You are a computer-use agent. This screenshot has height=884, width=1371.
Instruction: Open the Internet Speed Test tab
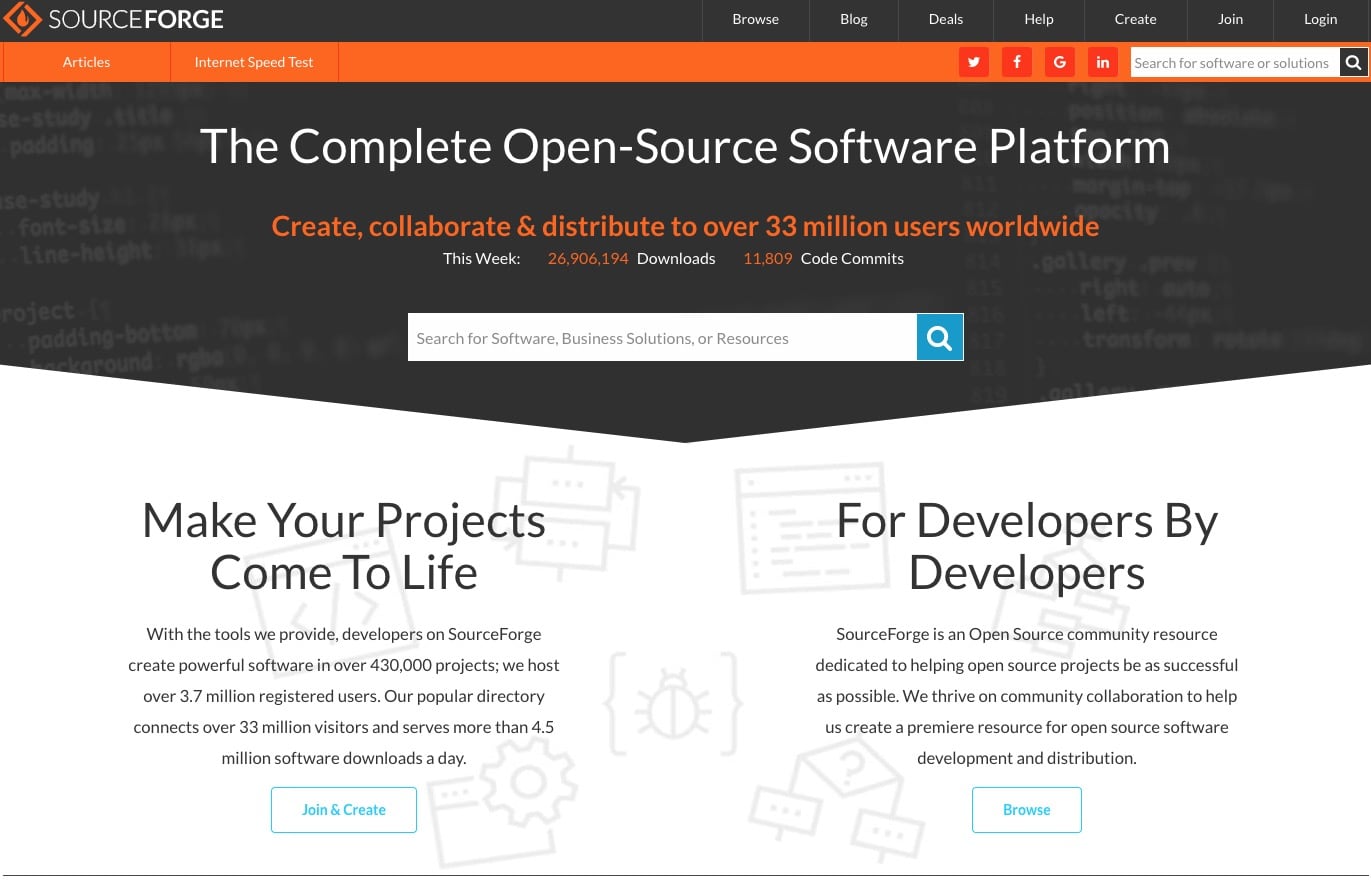tap(253, 62)
